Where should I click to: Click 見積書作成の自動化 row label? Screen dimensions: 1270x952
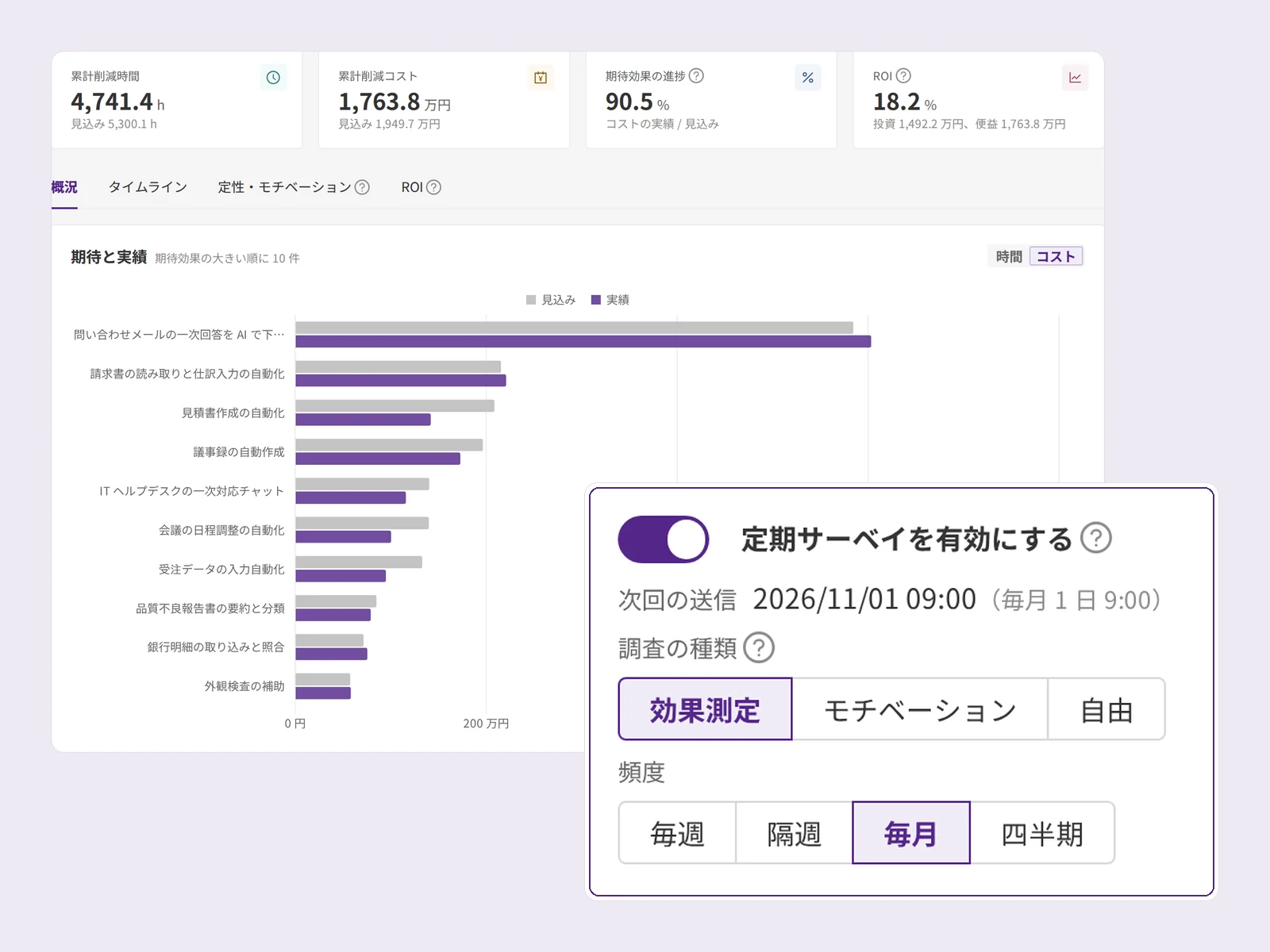(x=233, y=413)
